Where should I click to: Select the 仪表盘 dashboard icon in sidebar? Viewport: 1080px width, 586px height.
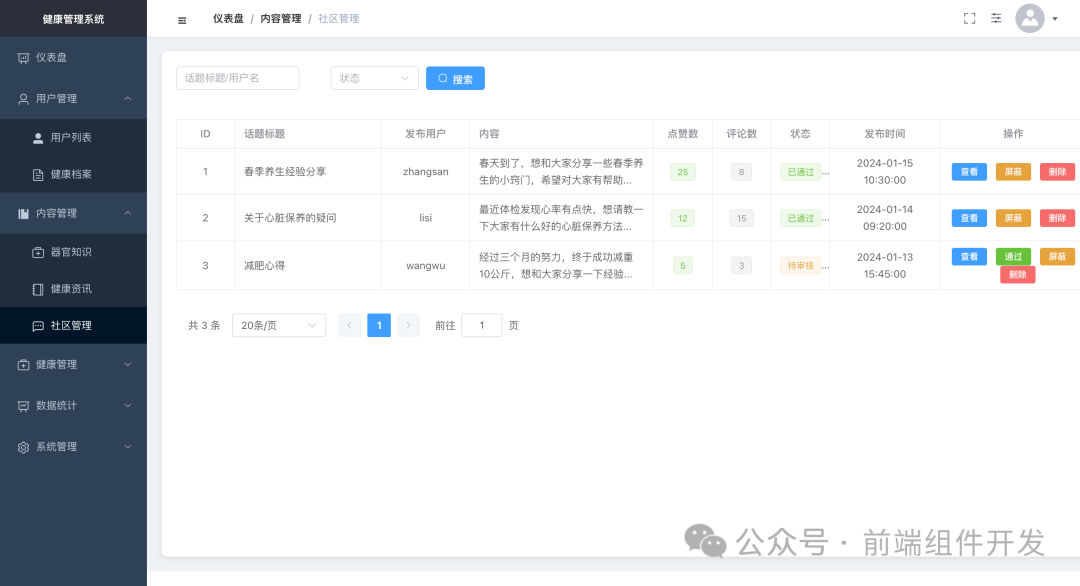22,57
